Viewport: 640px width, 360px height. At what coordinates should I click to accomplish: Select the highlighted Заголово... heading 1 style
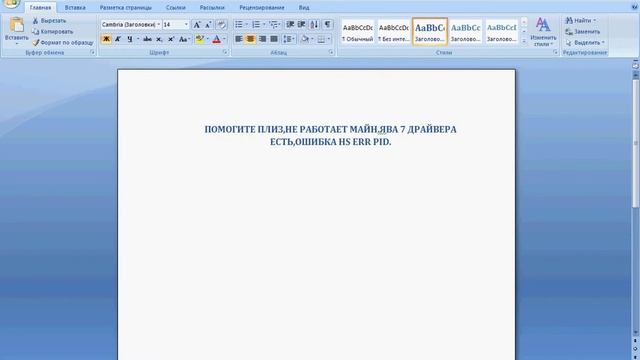[430, 32]
